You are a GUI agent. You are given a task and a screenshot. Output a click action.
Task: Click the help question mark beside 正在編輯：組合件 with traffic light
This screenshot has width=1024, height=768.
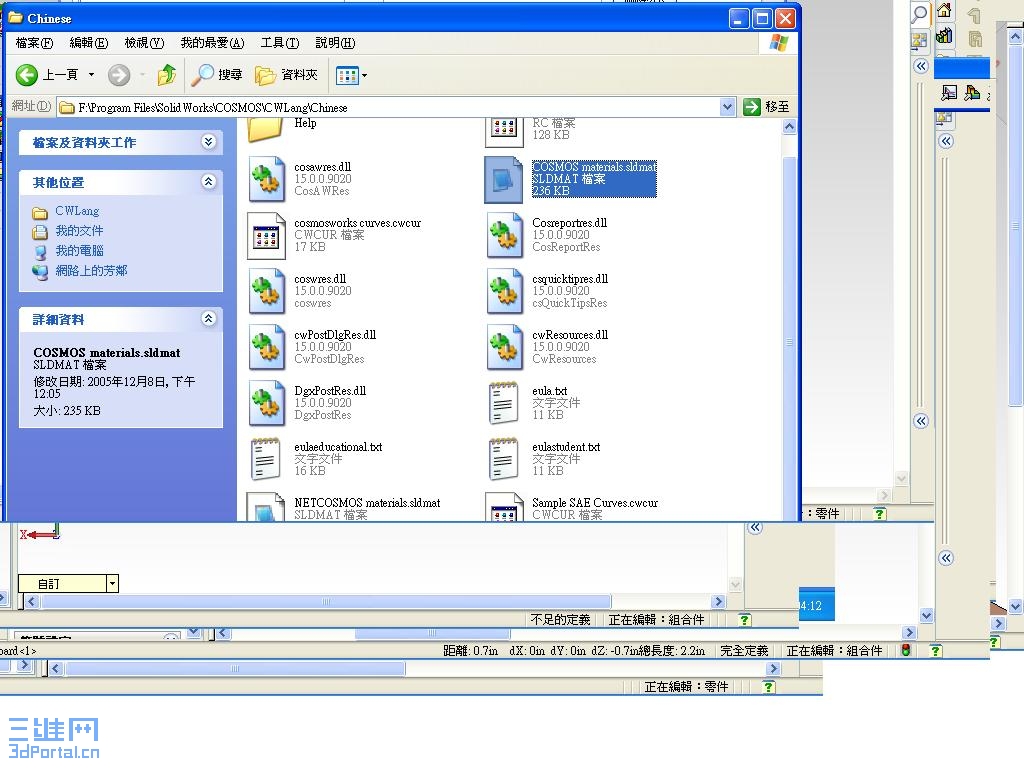click(x=936, y=650)
